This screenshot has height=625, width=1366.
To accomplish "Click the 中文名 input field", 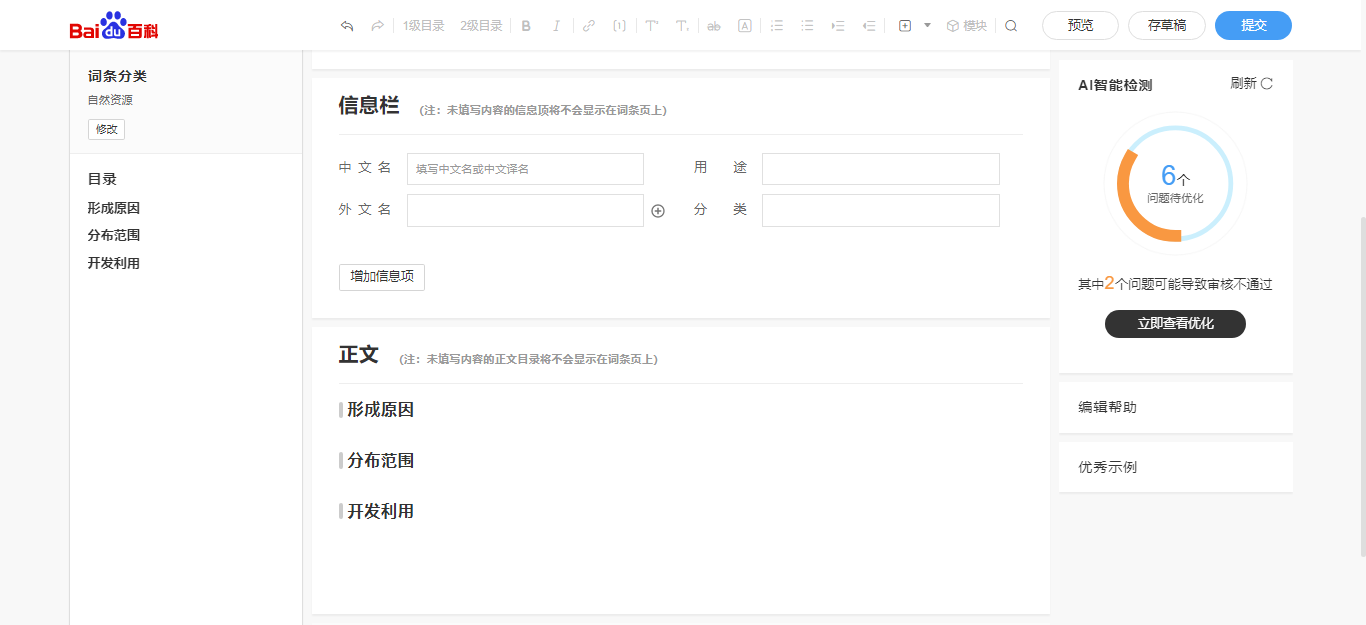I will pyautogui.click(x=525, y=169).
